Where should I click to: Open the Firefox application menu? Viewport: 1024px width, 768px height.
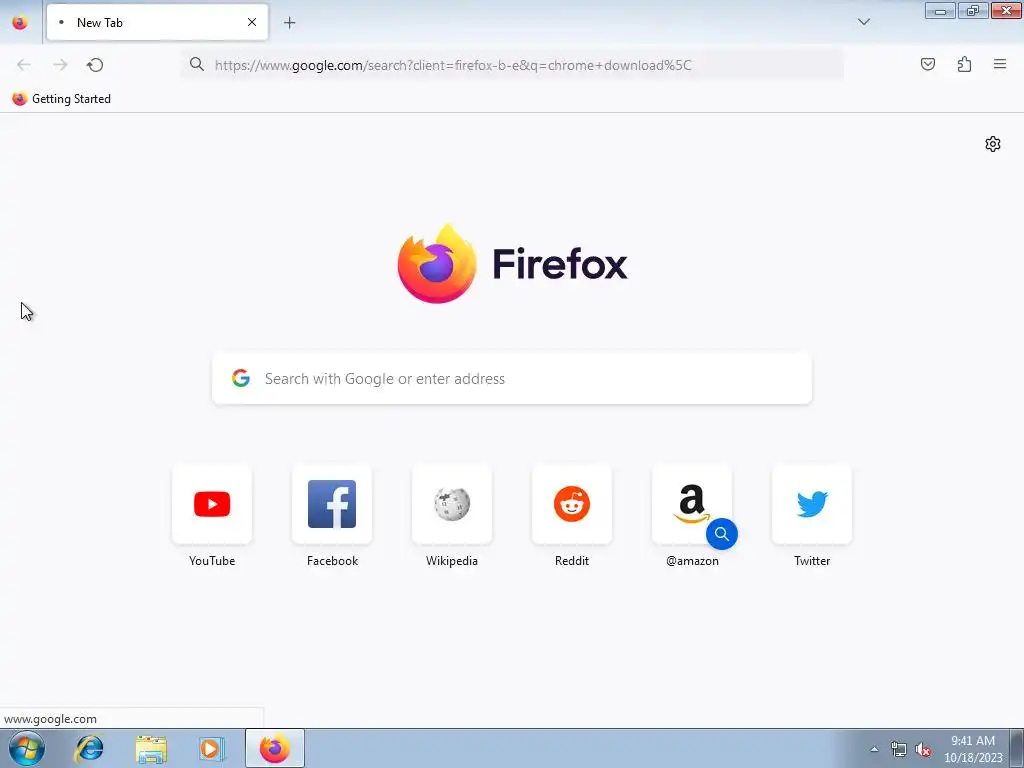tap(999, 64)
